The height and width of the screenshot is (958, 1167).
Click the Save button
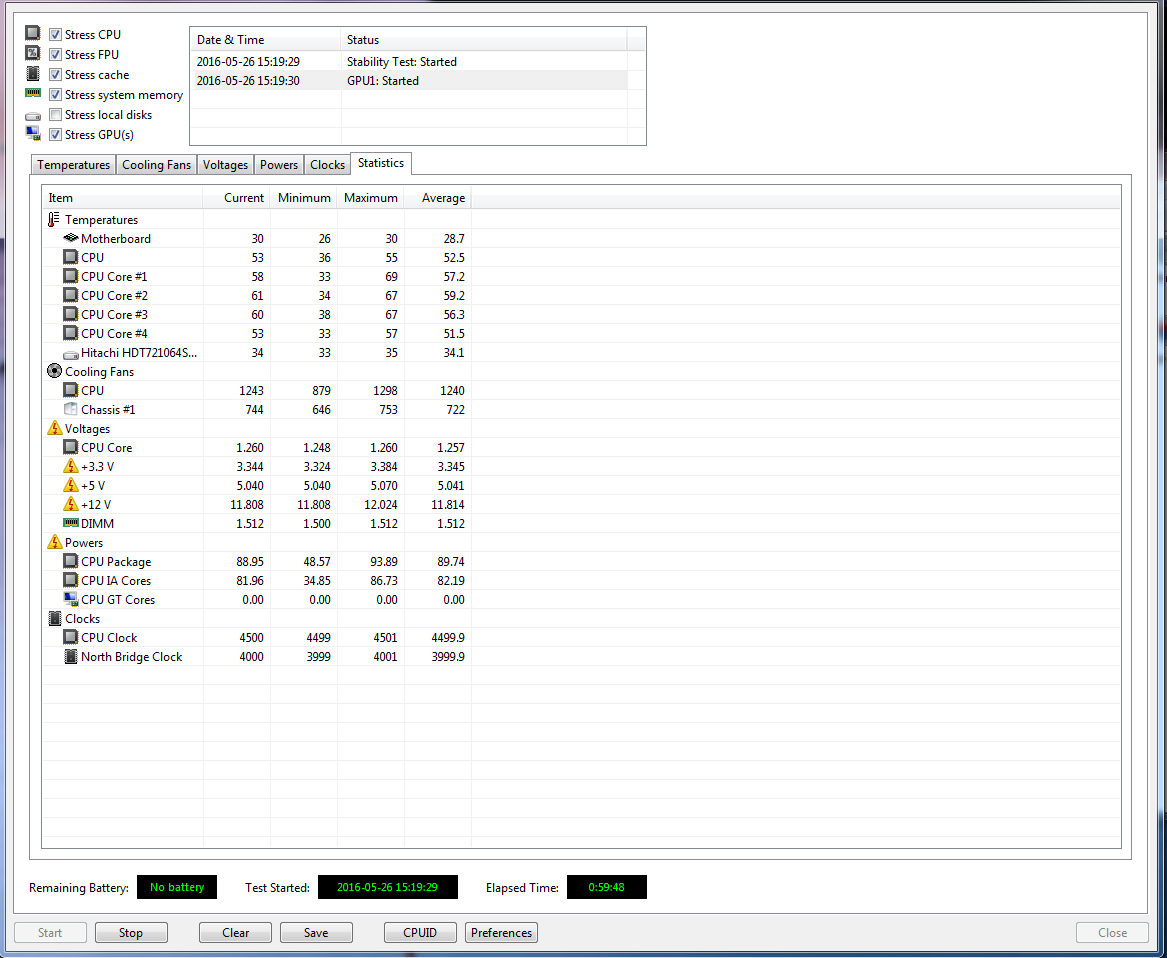[x=316, y=933]
